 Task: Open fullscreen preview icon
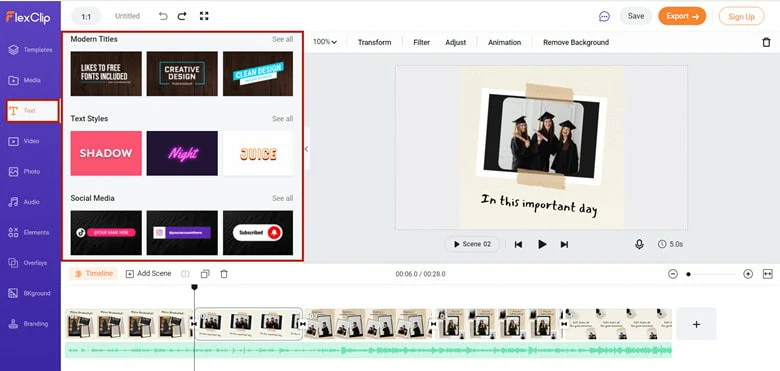tap(204, 16)
